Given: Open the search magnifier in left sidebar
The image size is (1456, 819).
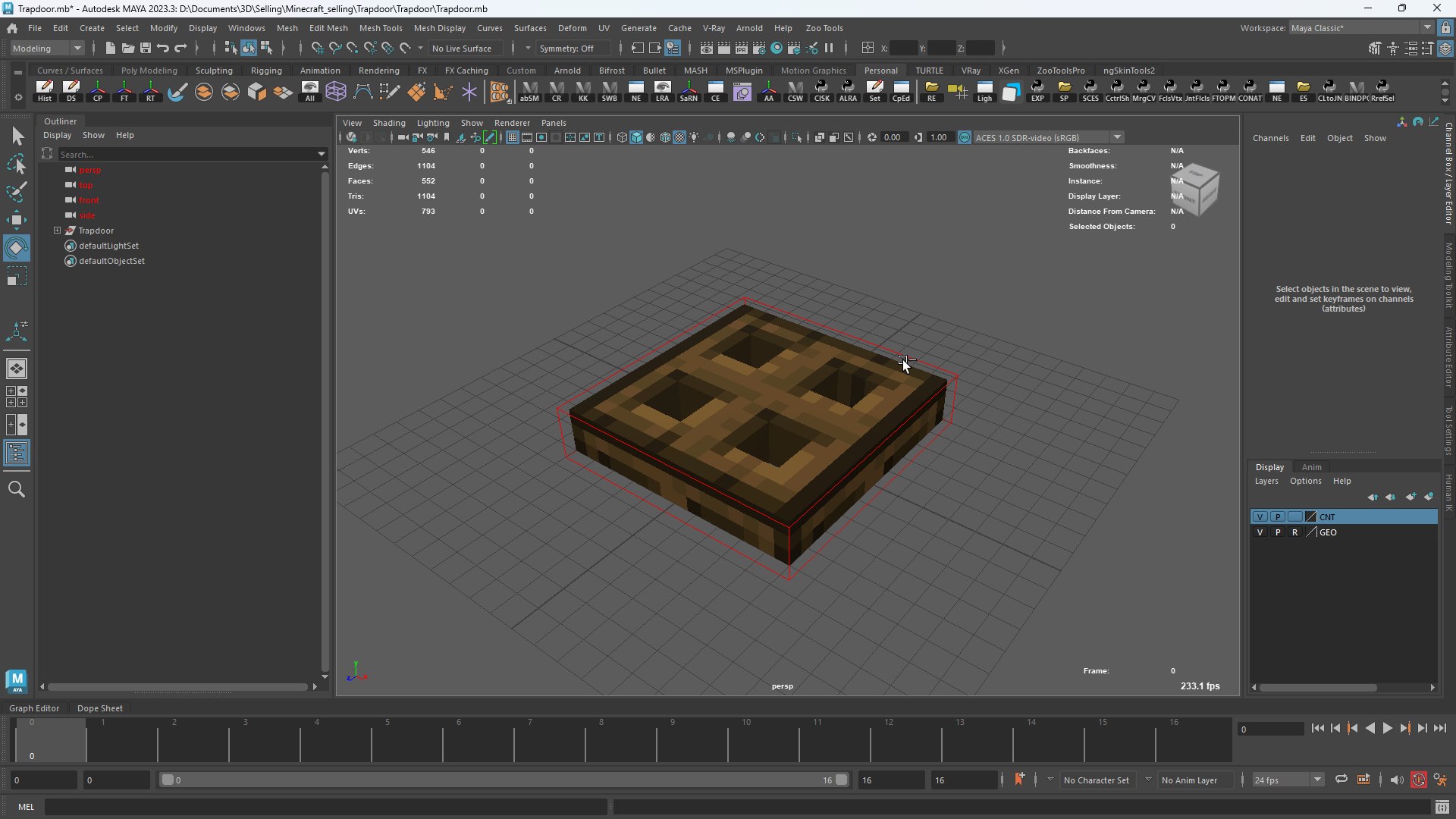Looking at the screenshot, I should (x=17, y=489).
